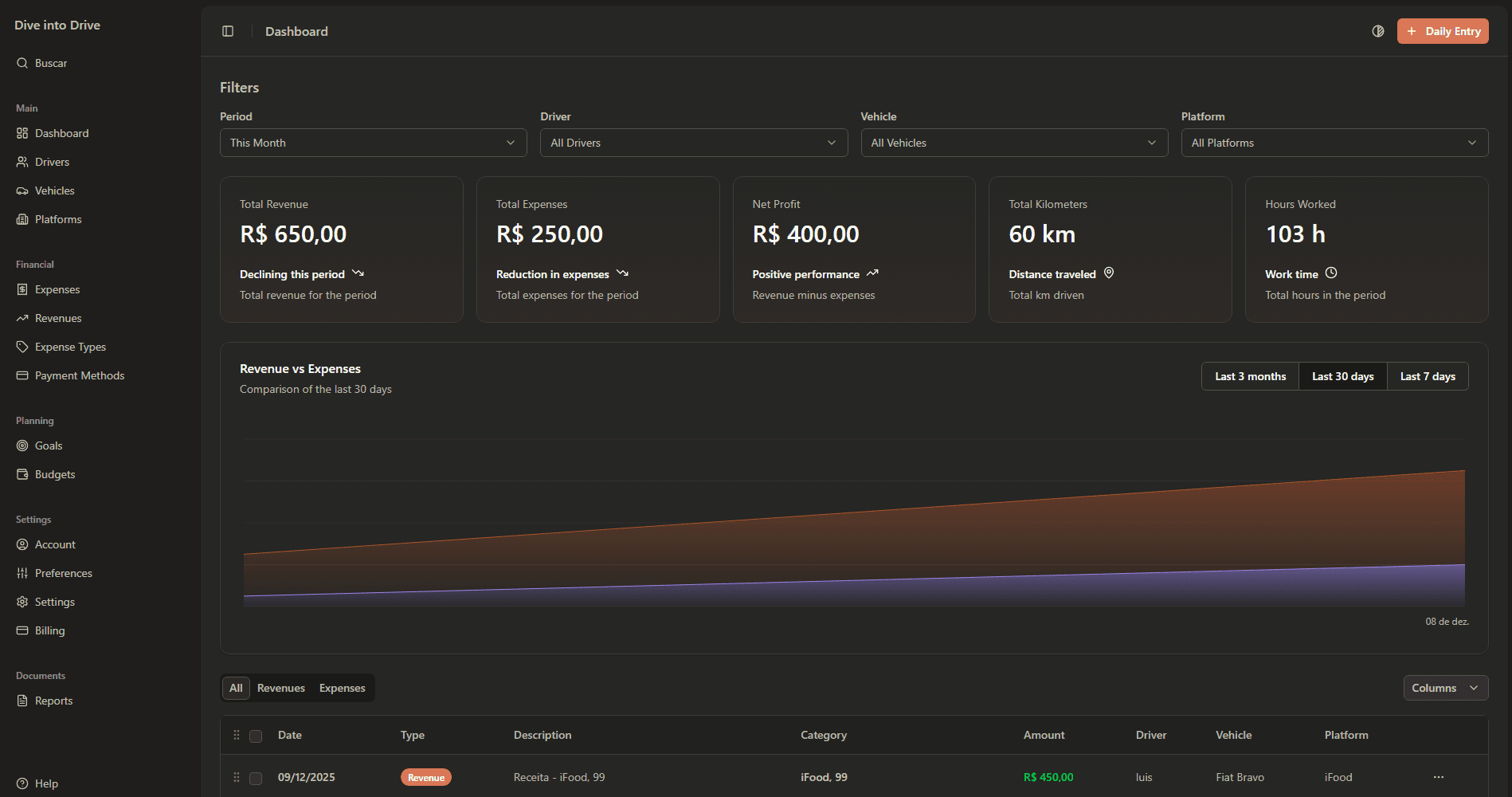Check the select-all header checkbox
Screen dimensions: 1512x797
pyautogui.click(x=256, y=736)
